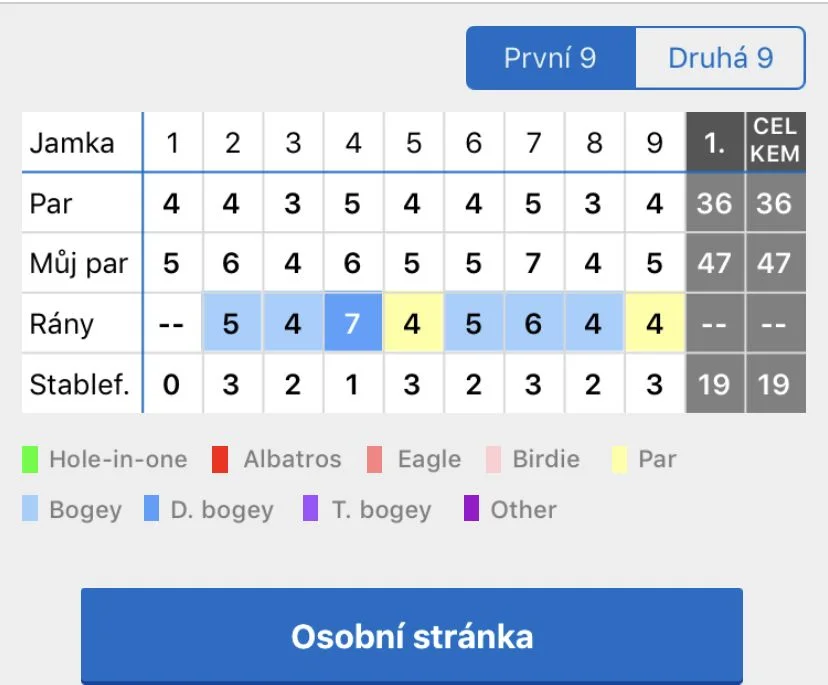Click the red Albatros legend swatch
828x685 pixels.
tap(220, 459)
